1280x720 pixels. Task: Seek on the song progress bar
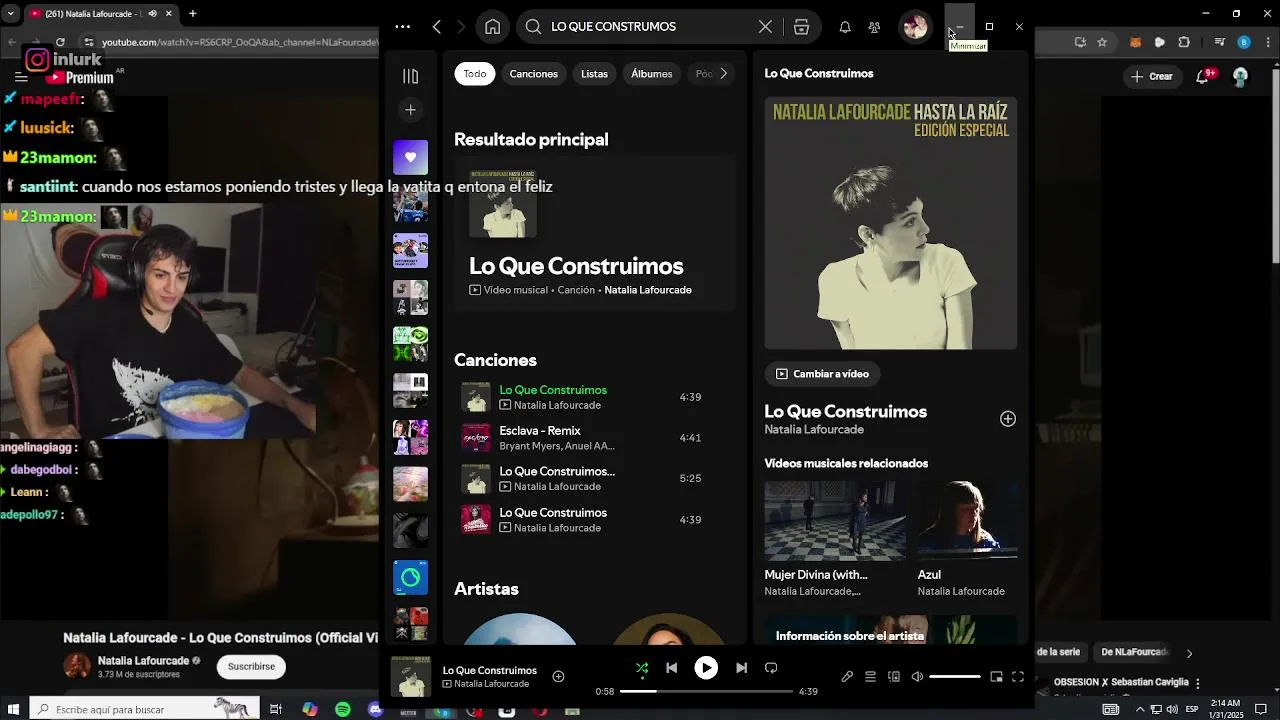pos(706,691)
